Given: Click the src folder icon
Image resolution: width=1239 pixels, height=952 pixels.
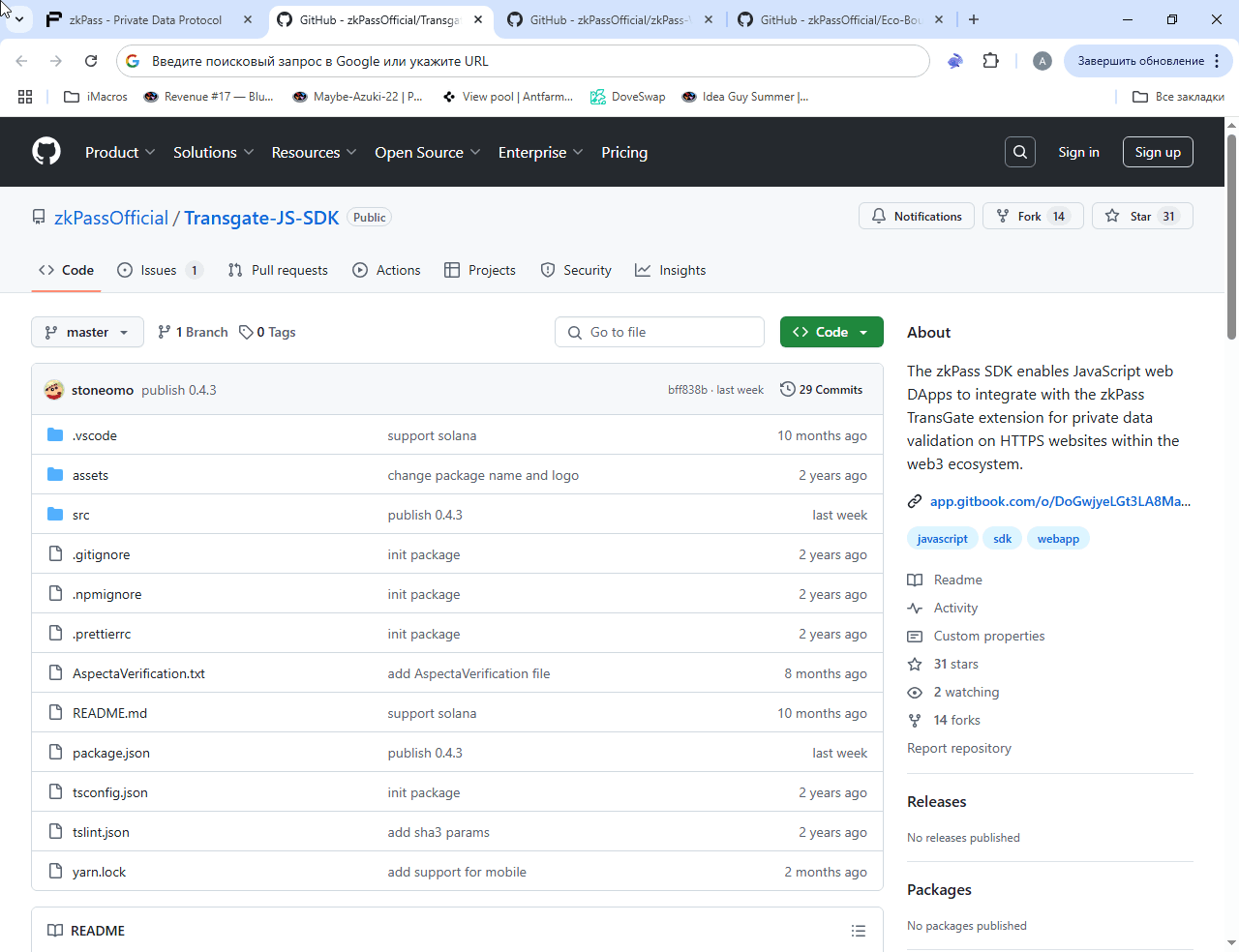Looking at the screenshot, I should click(55, 515).
